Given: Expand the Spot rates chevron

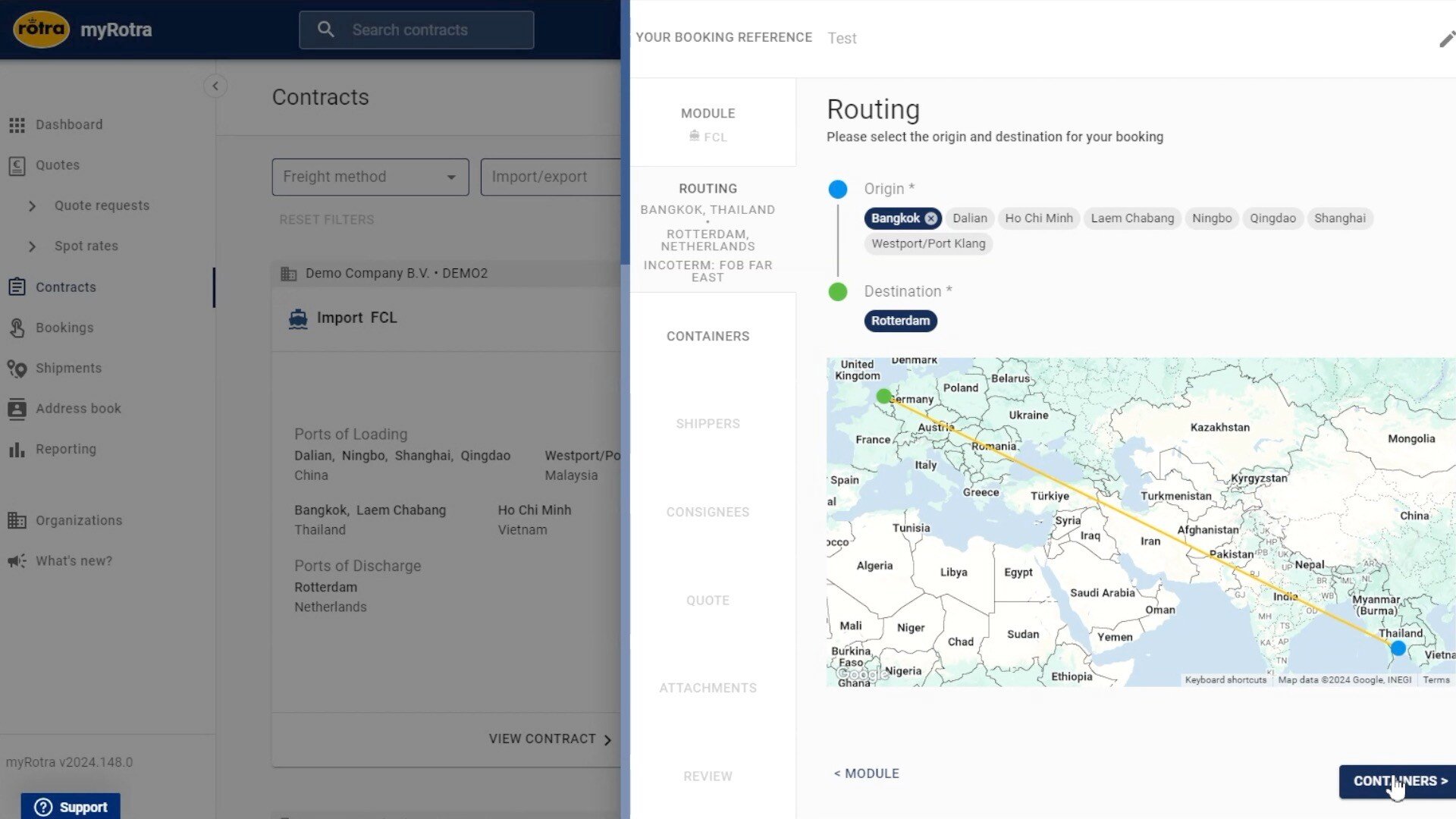Looking at the screenshot, I should coord(32,246).
